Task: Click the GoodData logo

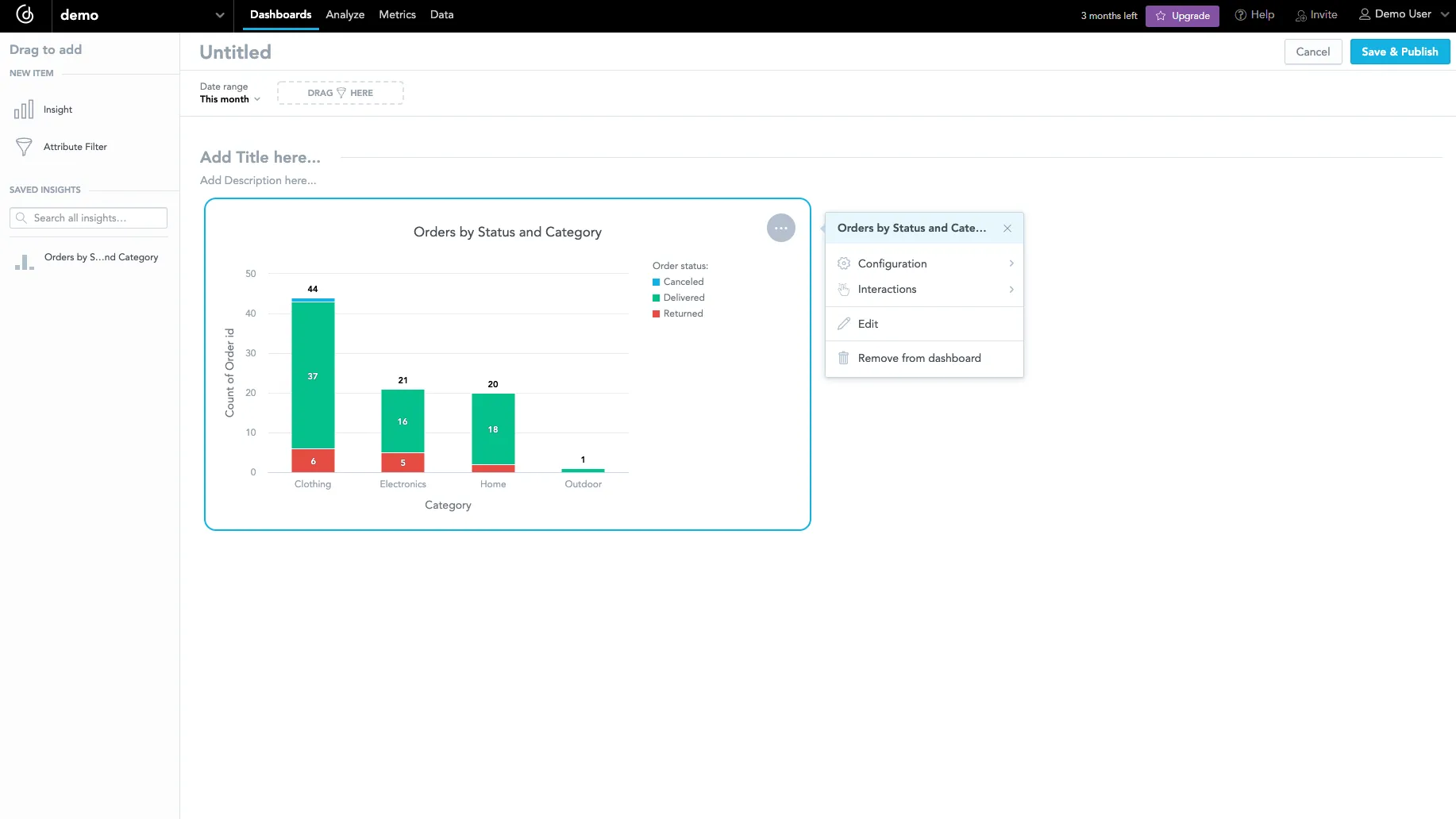Action: pos(25,15)
